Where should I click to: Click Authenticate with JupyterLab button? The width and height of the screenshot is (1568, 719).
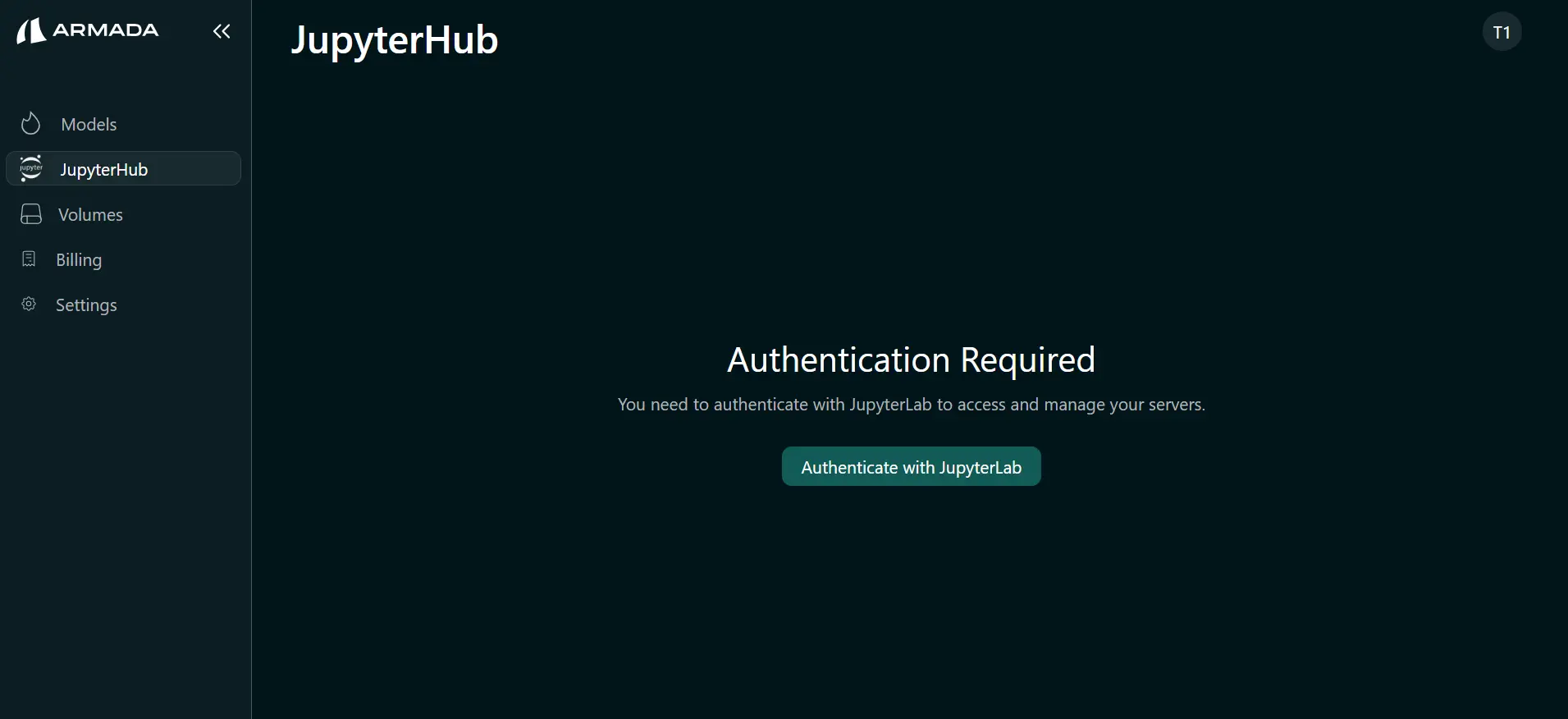point(911,466)
